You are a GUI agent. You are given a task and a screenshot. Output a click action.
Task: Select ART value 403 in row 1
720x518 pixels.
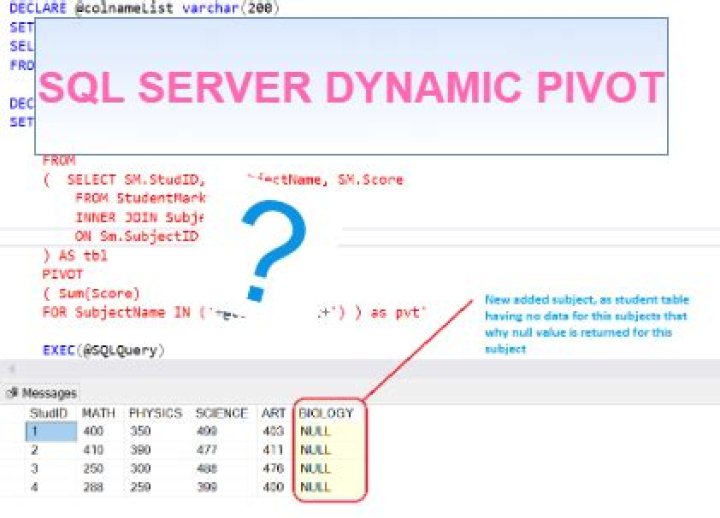[x=273, y=431]
